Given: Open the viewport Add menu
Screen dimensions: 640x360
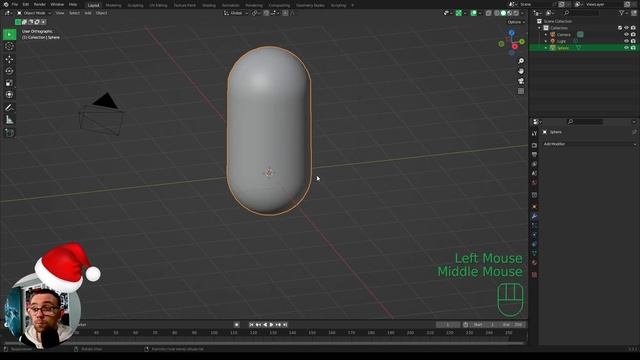Looking at the screenshot, I should 88,13.
